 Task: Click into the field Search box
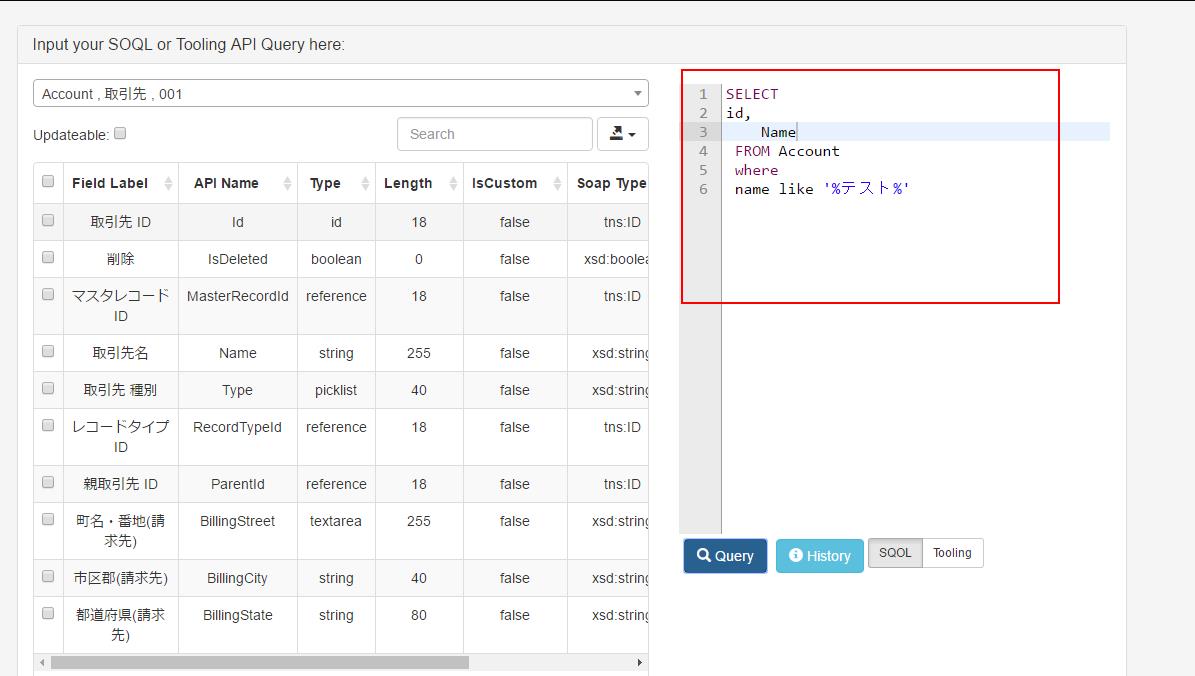[x=495, y=134]
